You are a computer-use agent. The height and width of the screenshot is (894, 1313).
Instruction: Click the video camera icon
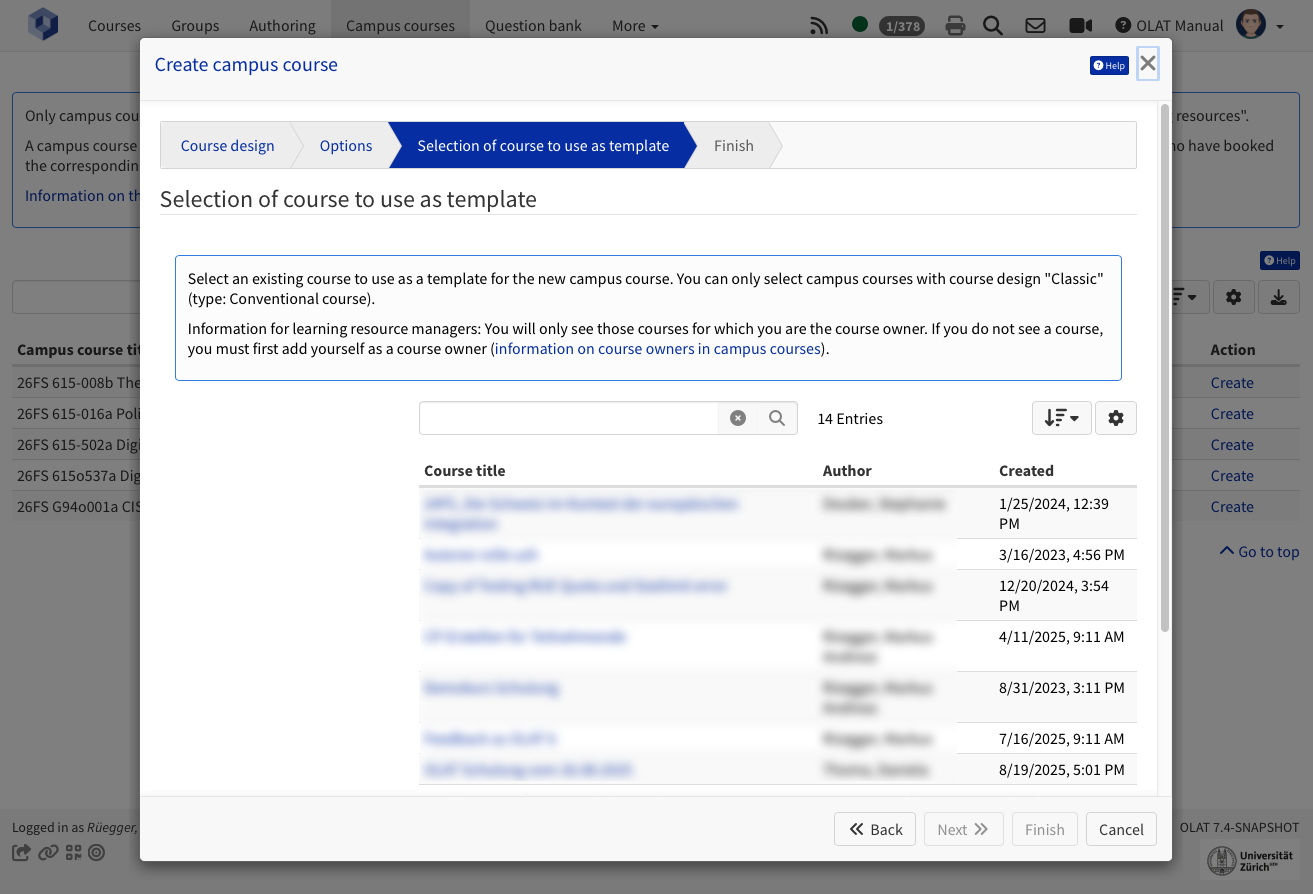point(1080,26)
